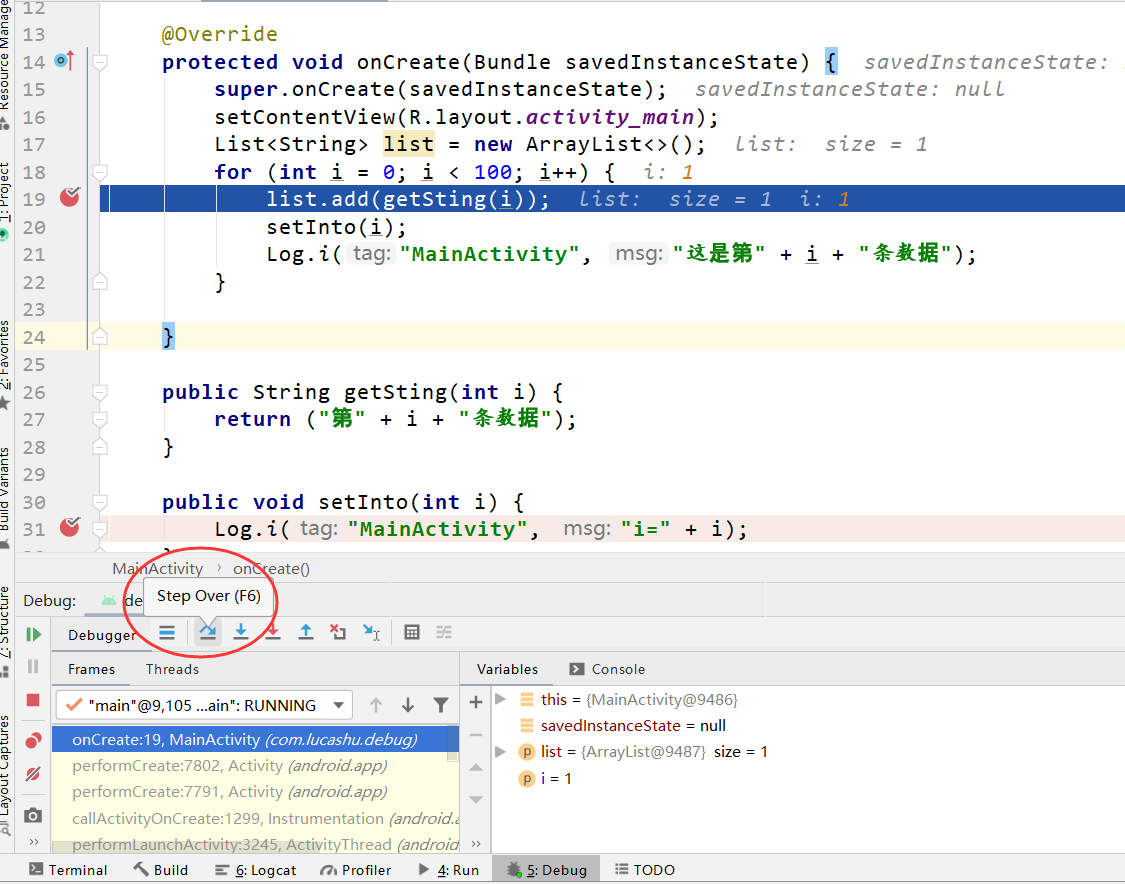Move watch down triangle icon

click(476, 799)
